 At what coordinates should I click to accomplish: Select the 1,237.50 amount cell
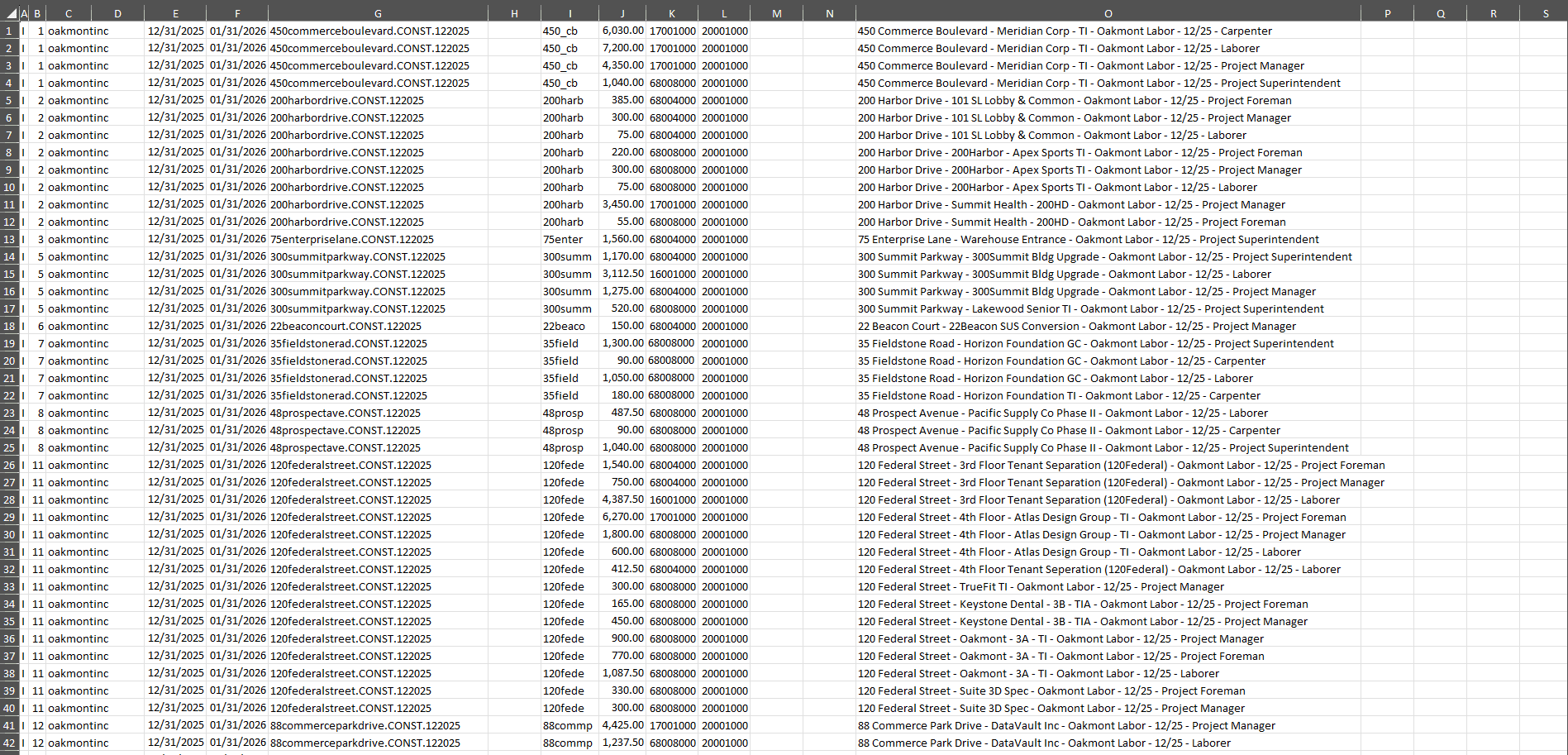622,743
